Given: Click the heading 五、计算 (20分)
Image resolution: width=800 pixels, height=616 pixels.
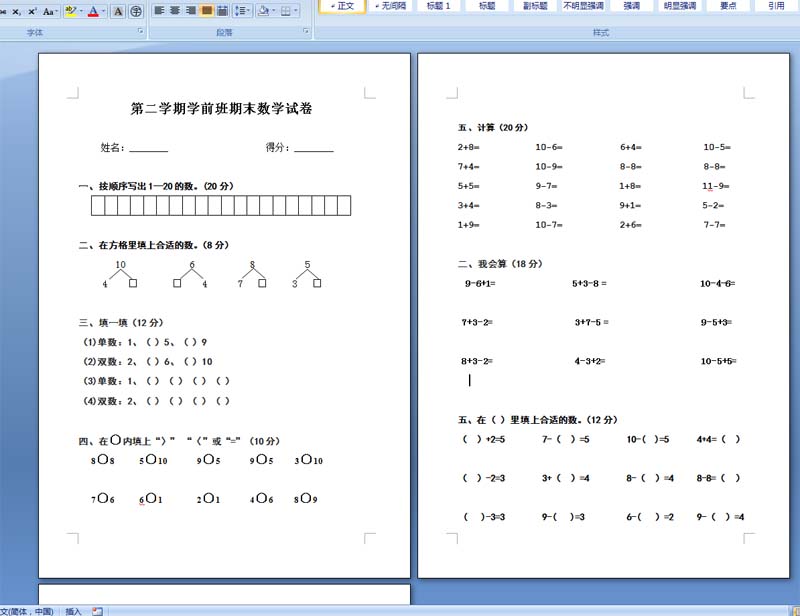Looking at the screenshot, I should point(493,128).
